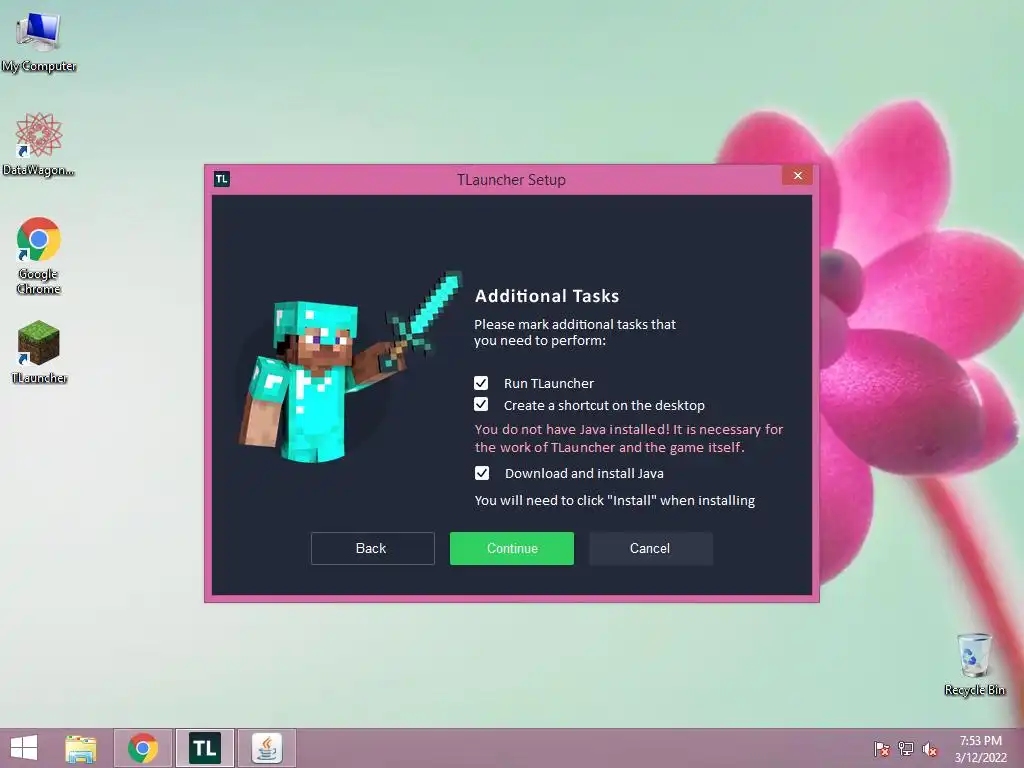Open File Explorer from the taskbar
The width and height of the screenshot is (1024, 768).
point(81,748)
